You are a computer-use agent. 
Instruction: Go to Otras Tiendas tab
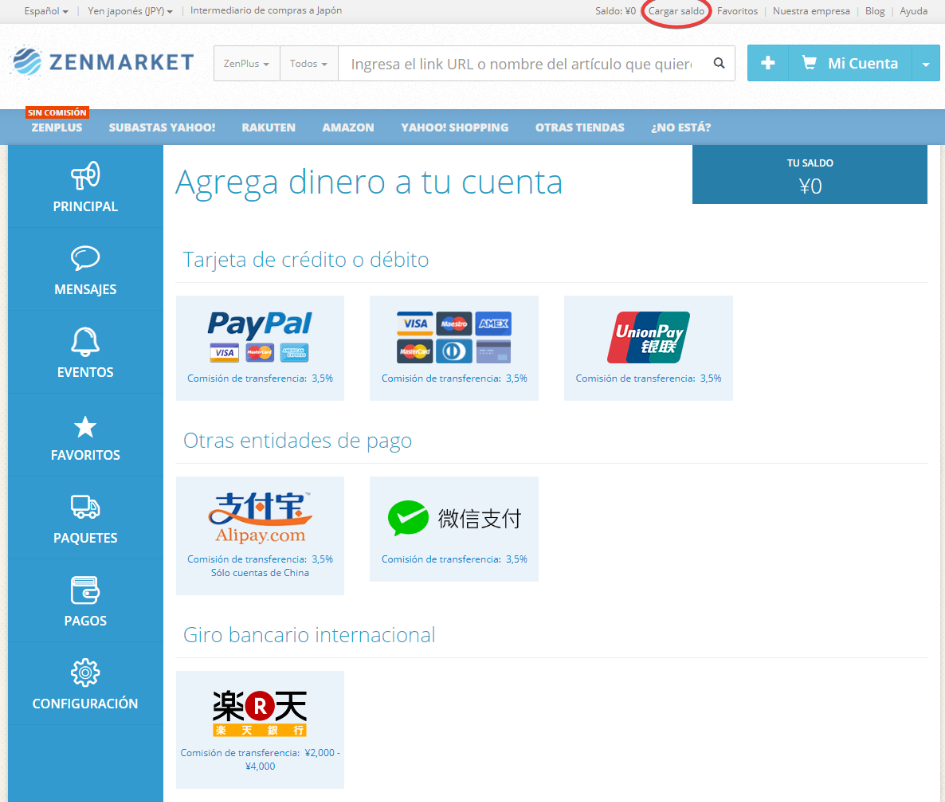(579, 127)
